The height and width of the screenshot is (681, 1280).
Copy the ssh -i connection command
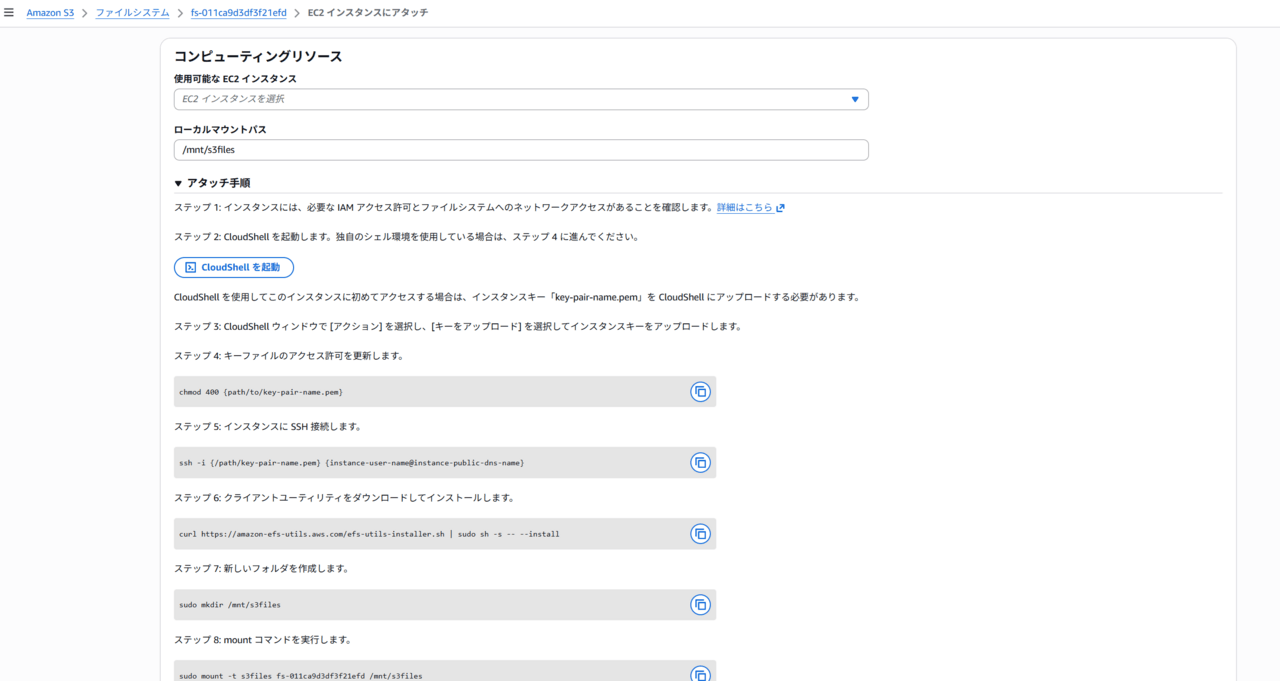[700, 463]
